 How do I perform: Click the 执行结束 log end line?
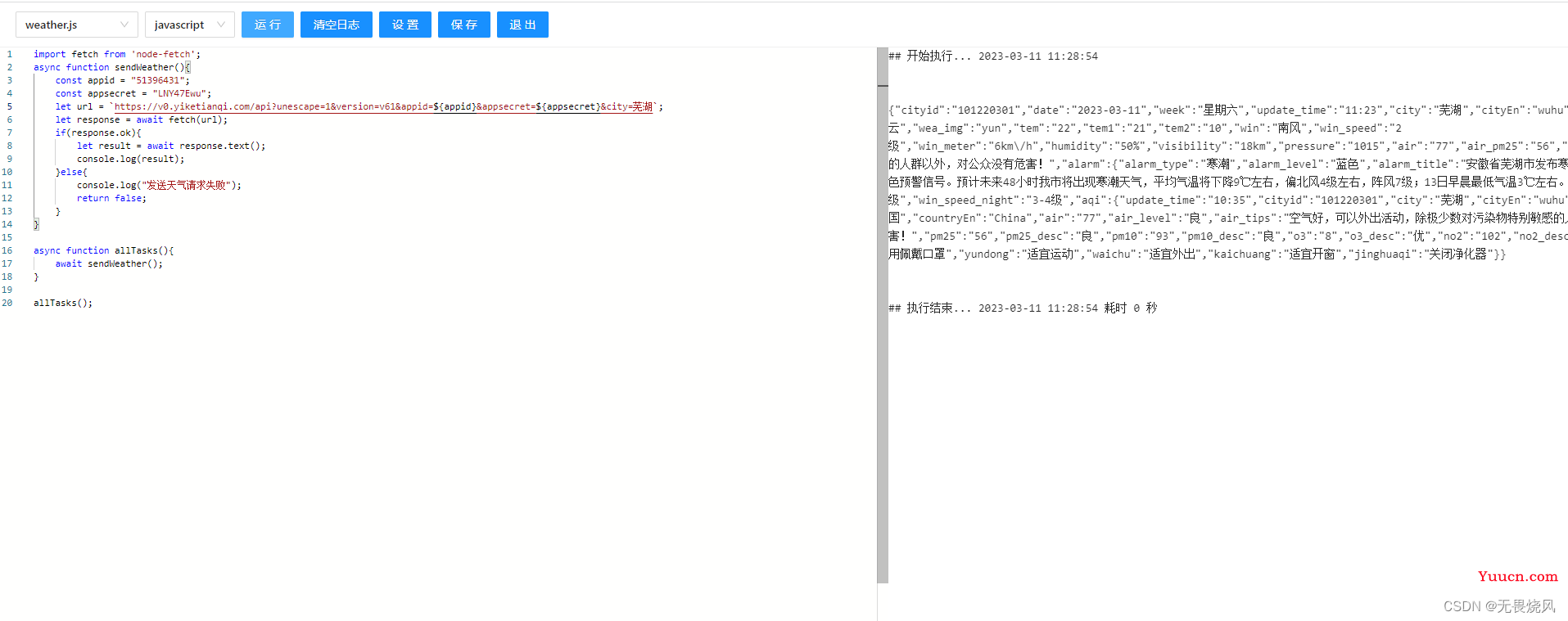[x=1023, y=308]
